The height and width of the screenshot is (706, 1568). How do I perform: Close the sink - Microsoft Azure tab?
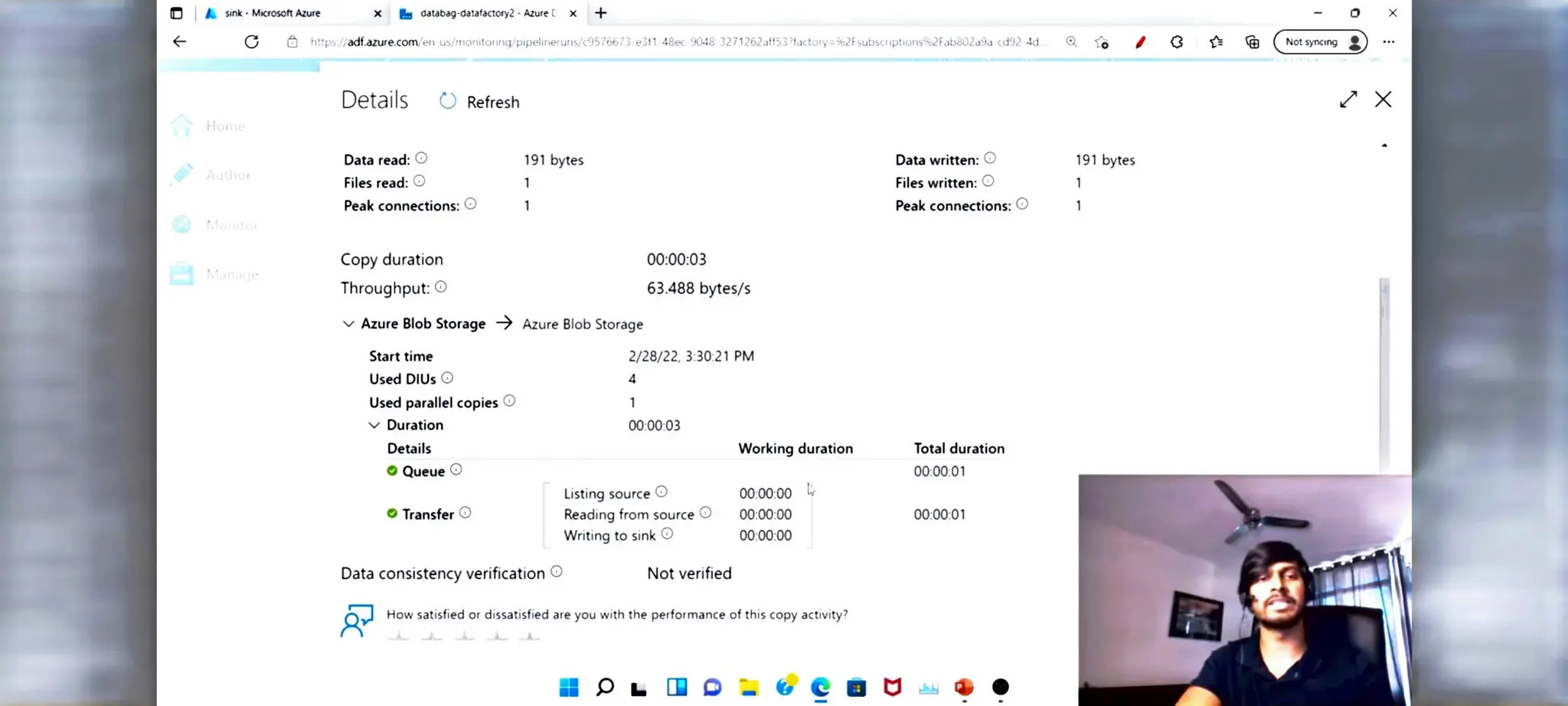(x=377, y=13)
